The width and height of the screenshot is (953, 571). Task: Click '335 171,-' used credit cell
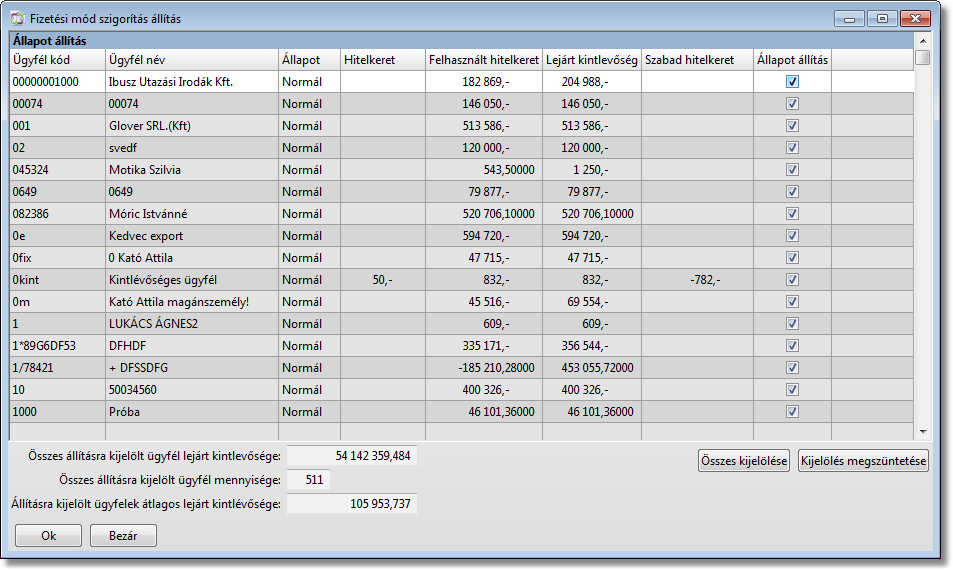(x=484, y=345)
